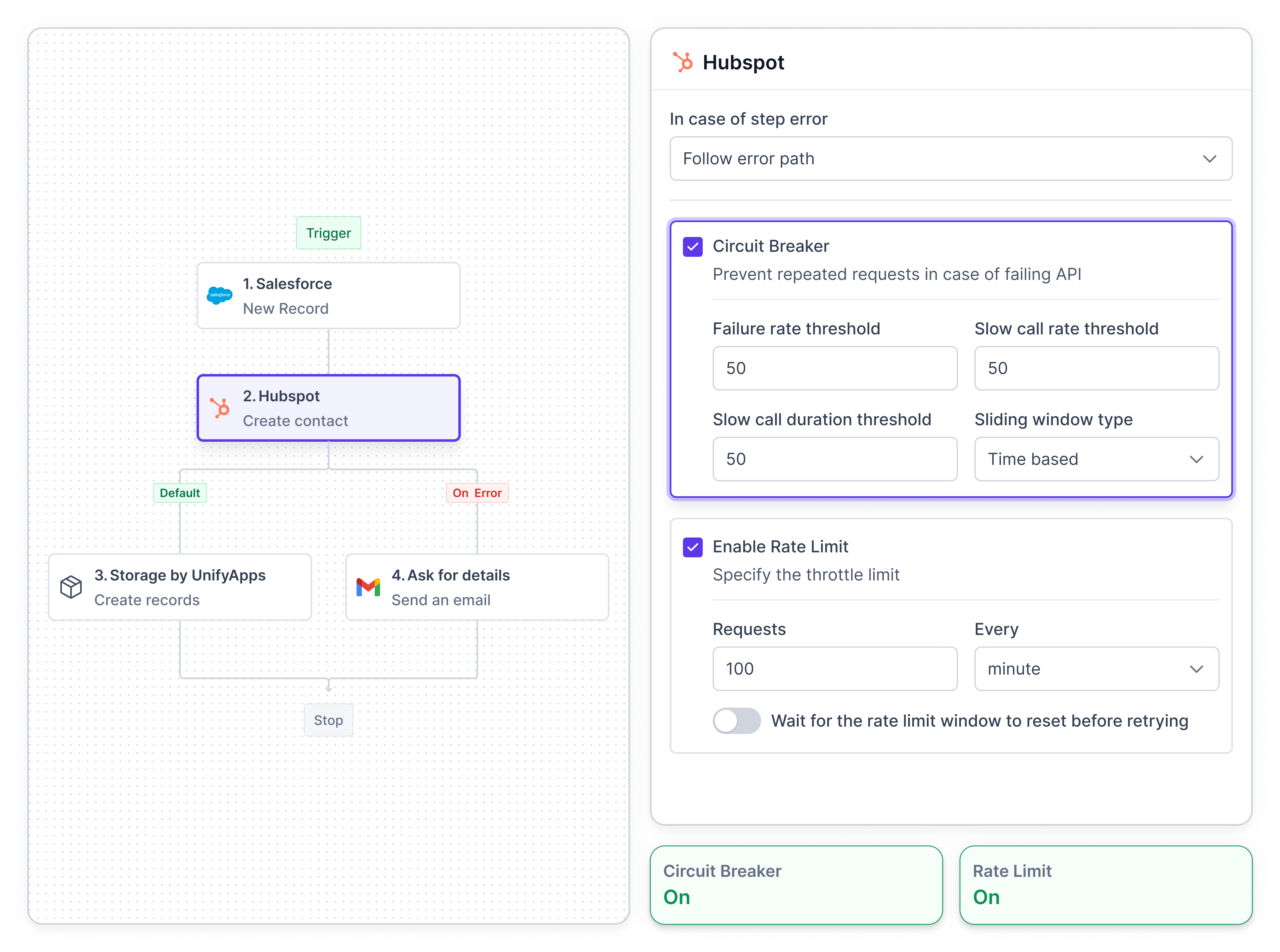This screenshot has width=1280, height=952.
Task: Select step 2 Hubspot Create contact
Action: coord(328,408)
